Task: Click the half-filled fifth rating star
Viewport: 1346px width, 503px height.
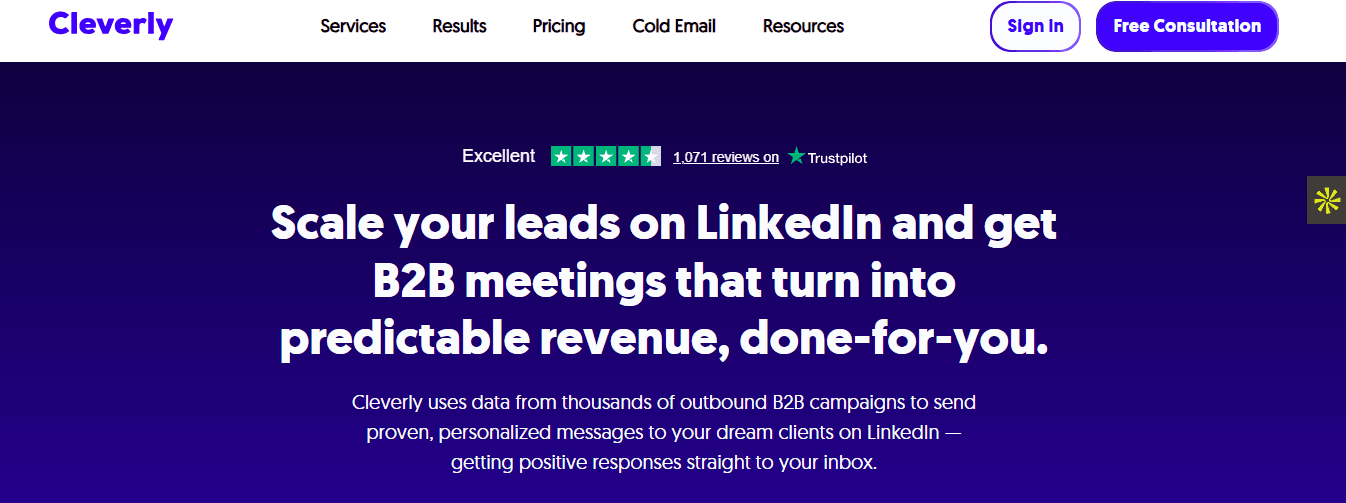Action: click(651, 156)
